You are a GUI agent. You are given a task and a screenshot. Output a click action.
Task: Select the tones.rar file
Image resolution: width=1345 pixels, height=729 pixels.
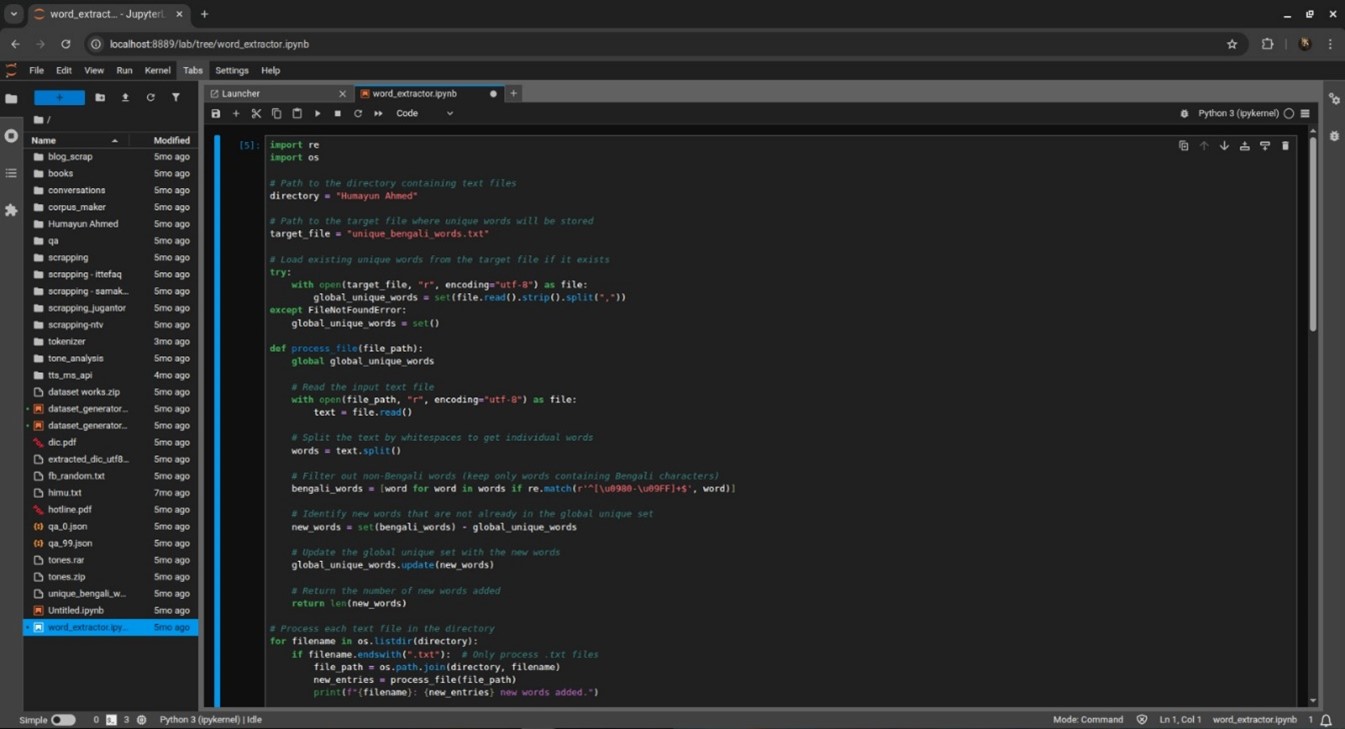[111, 560]
